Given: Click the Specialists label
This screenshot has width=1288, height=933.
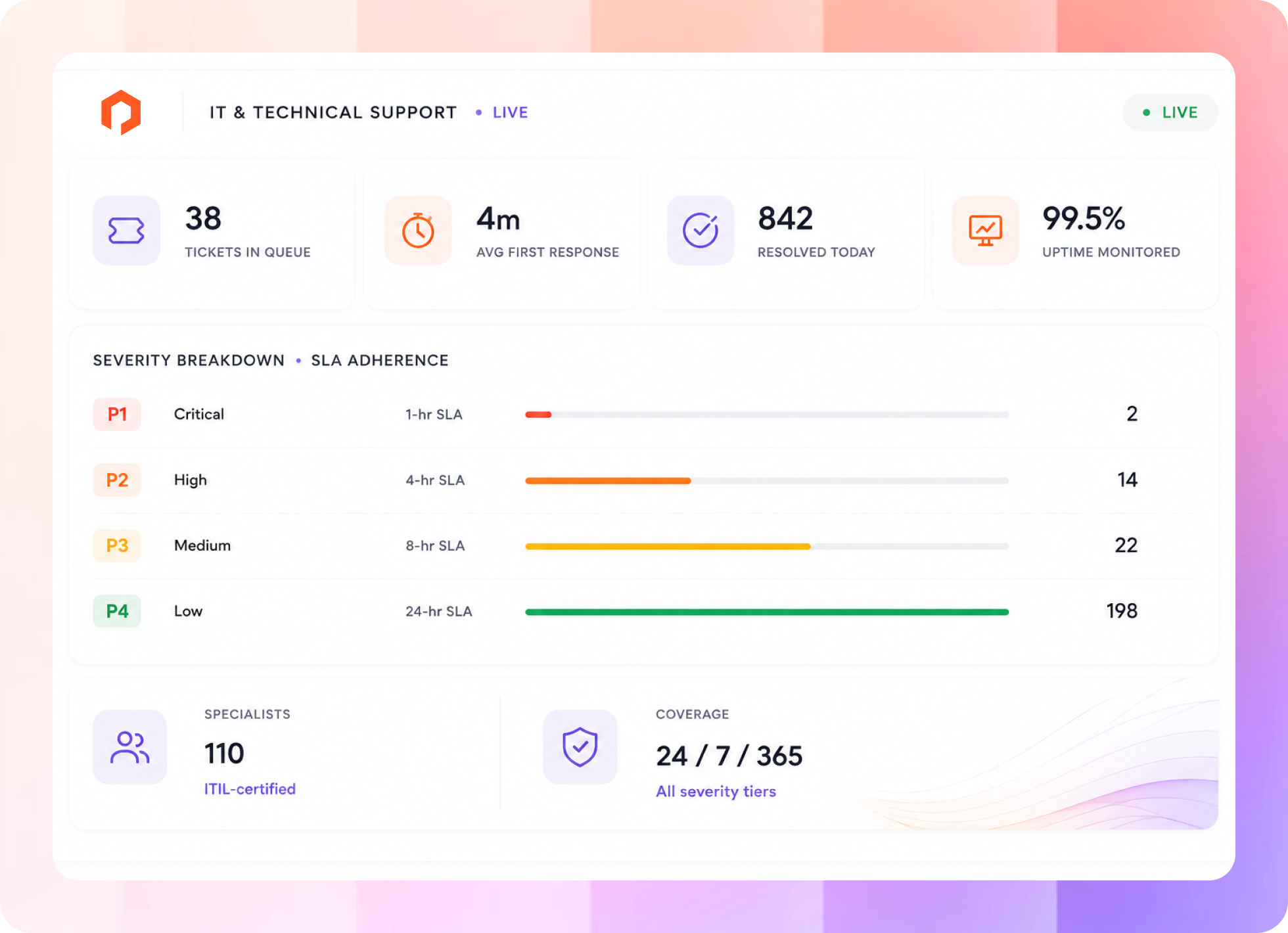Looking at the screenshot, I should coord(247,714).
